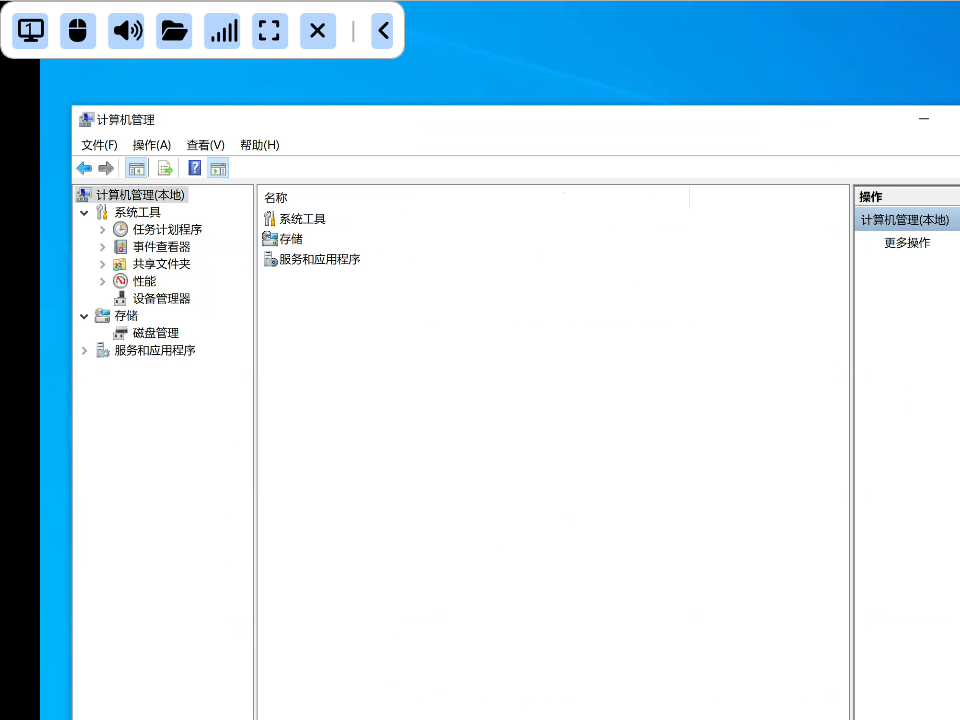The width and height of the screenshot is (960, 720).
Task: Click the mouse icon in remote toolbar
Action: (x=78, y=31)
